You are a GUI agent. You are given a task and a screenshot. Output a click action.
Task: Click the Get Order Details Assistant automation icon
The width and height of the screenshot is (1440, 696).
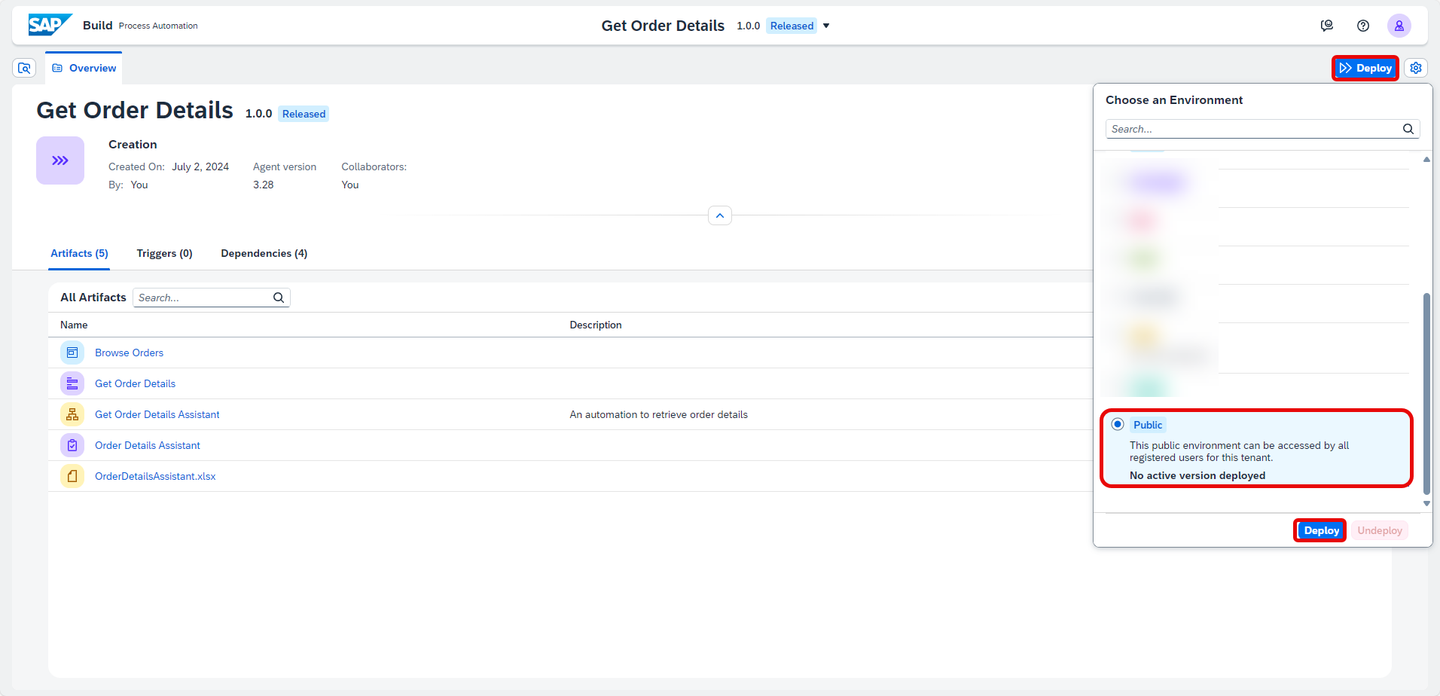coord(72,415)
